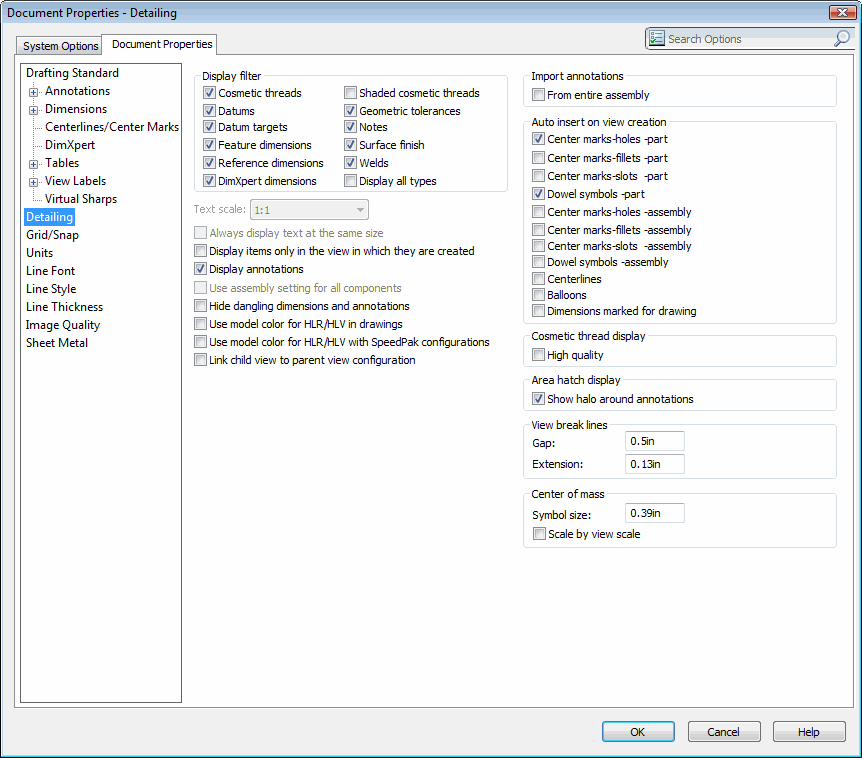Image resolution: width=862 pixels, height=758 pixels.
Task: Uncheck Dowel symbols -part
Action: [538, 194]
